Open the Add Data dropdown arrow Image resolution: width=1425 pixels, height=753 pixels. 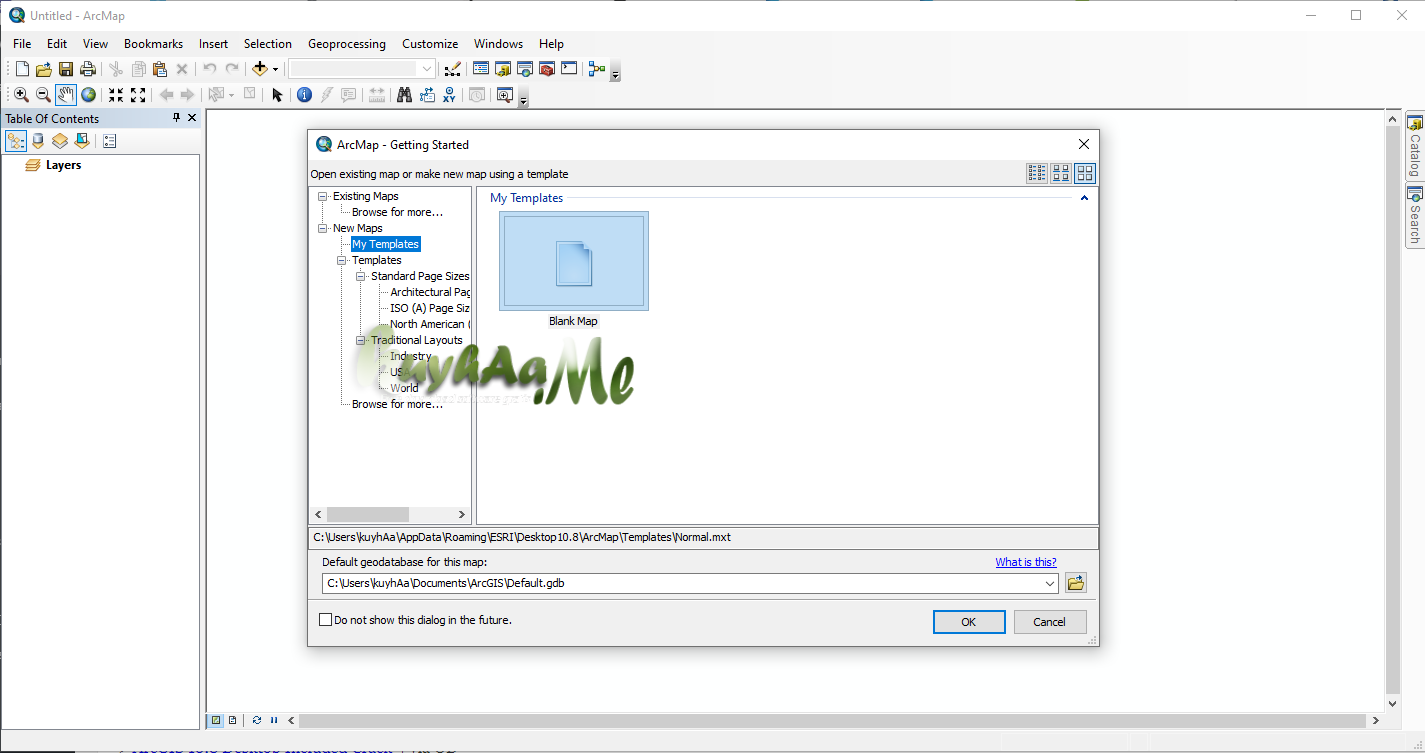click(x=275, y=69)
